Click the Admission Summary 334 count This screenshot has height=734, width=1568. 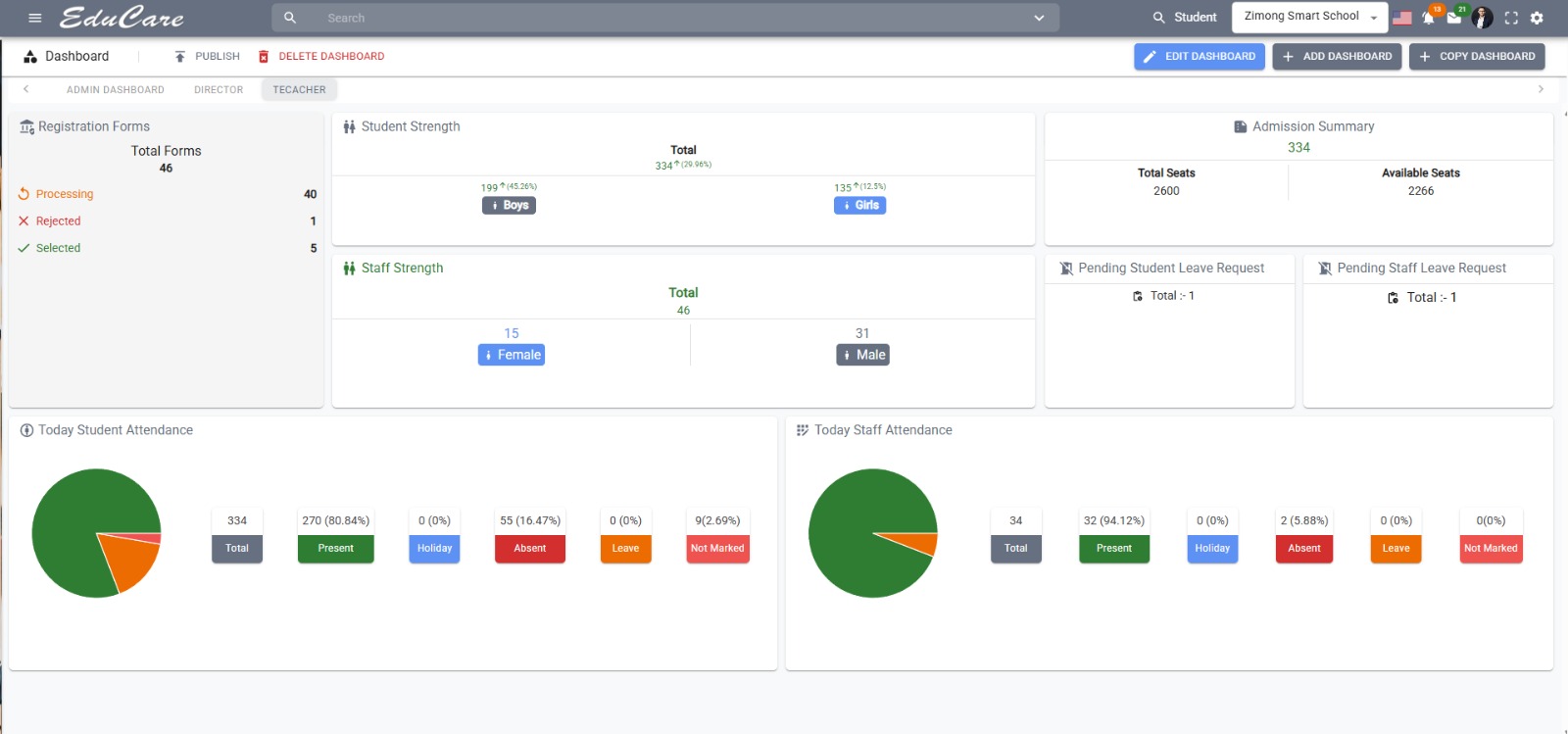(x=1298, y=148)
